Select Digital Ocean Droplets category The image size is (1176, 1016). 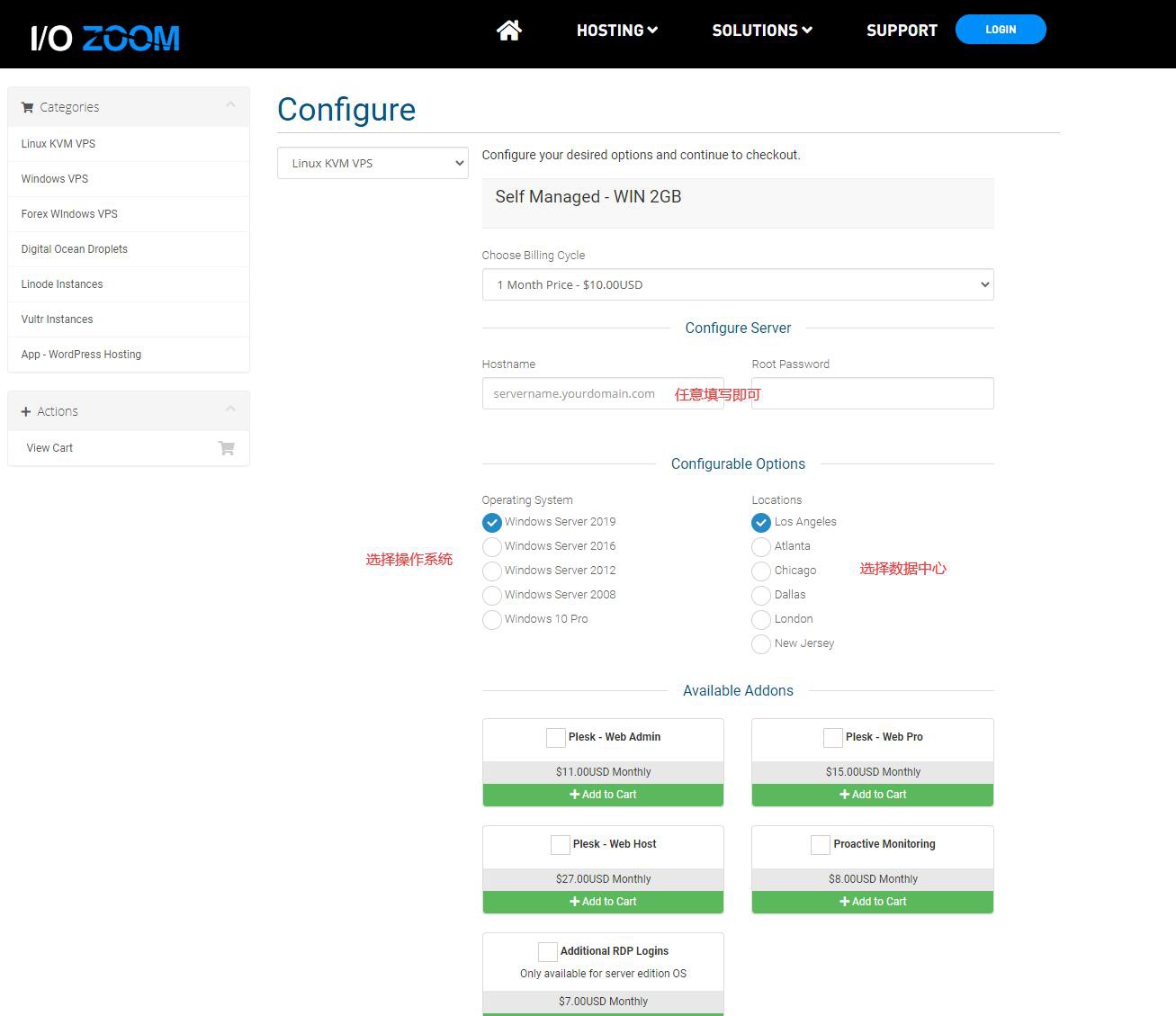click(129, 249)
